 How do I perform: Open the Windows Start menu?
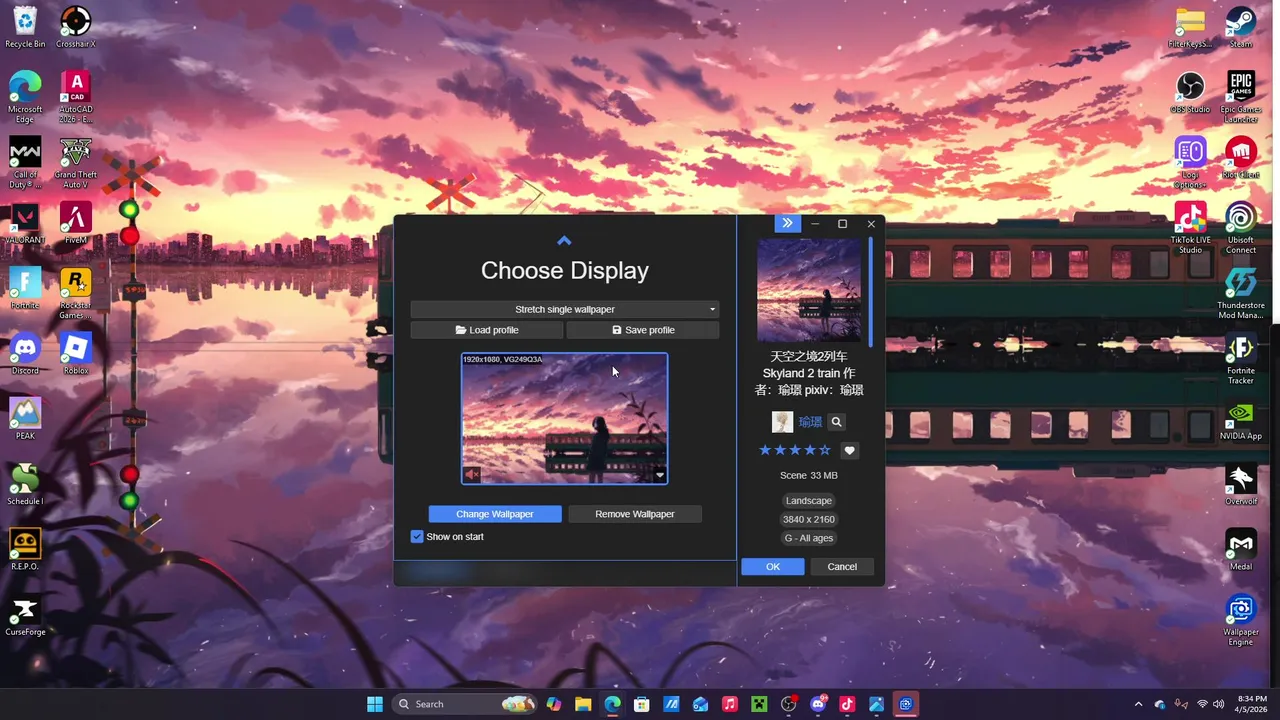374,704
